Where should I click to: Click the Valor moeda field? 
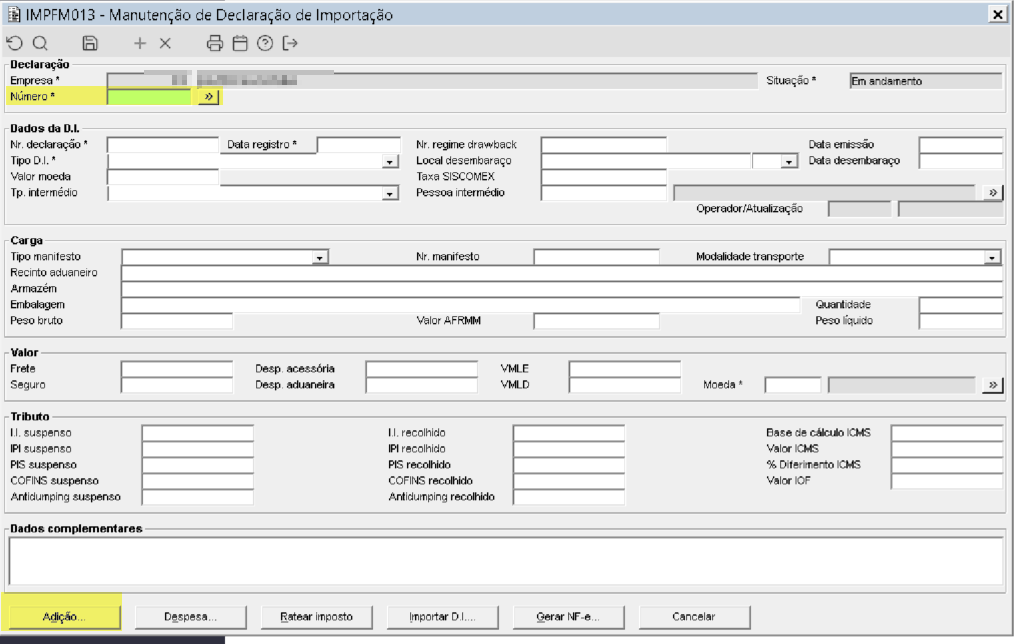point(163,177)
